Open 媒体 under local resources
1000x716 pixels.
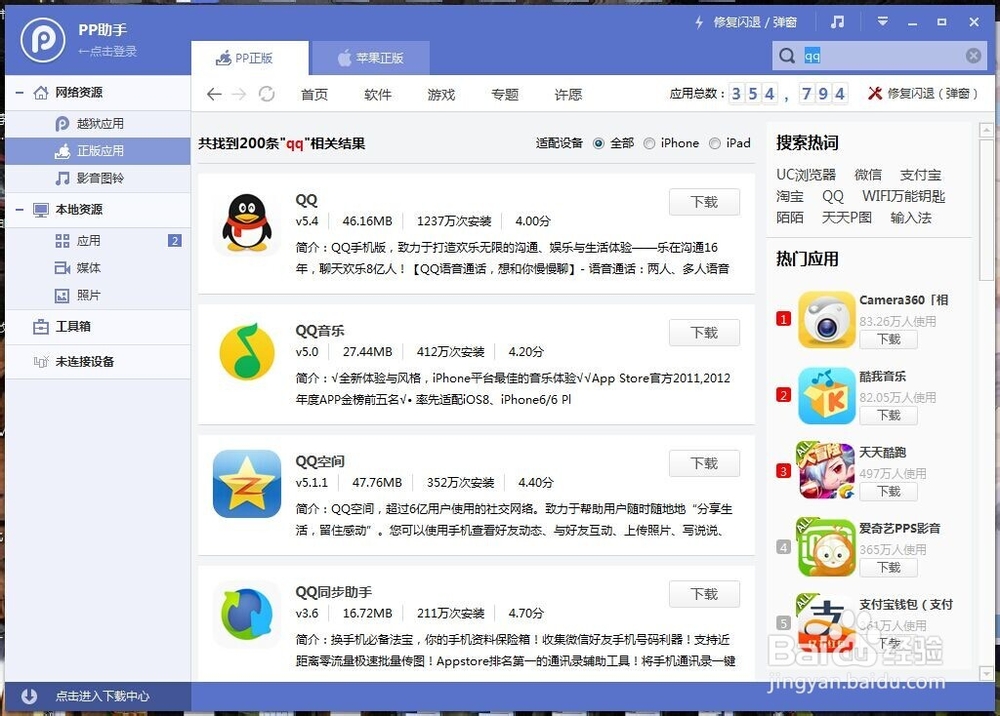click(98, 268)
